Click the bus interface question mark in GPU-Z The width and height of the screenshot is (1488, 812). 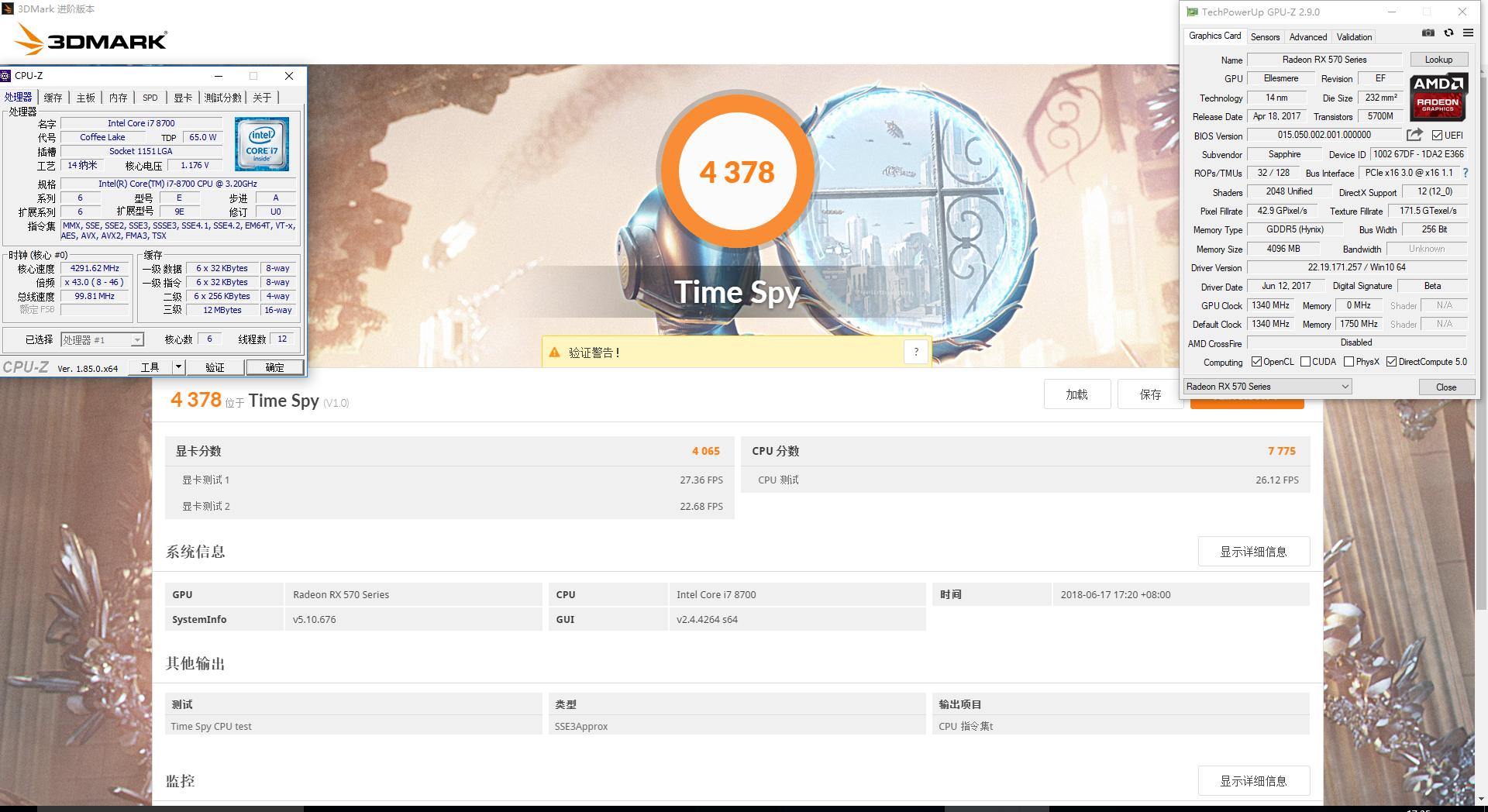pyautogui.click(x=1466, y=173)
